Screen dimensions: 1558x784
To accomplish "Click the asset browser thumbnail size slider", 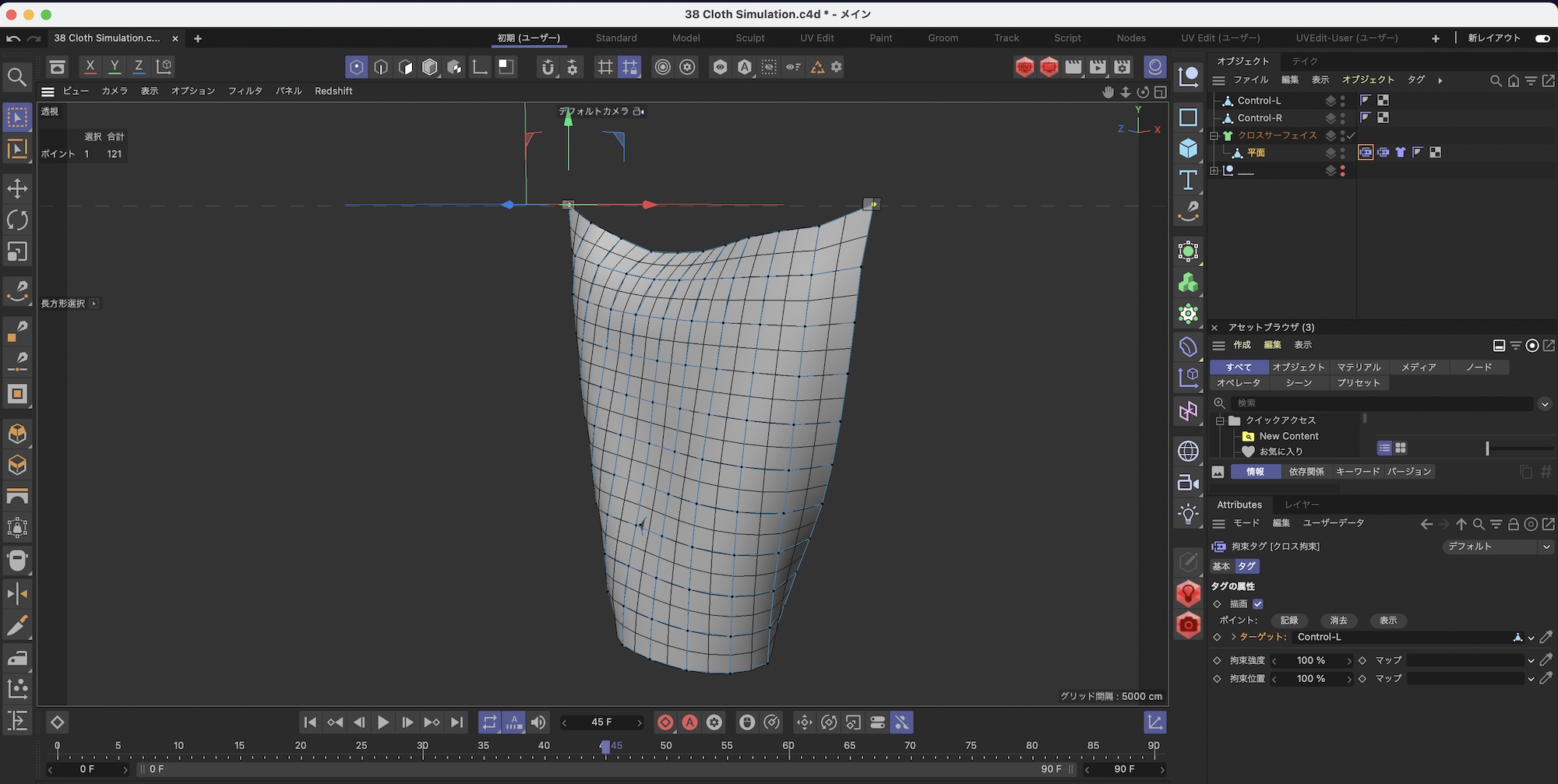I will 1487,448.
